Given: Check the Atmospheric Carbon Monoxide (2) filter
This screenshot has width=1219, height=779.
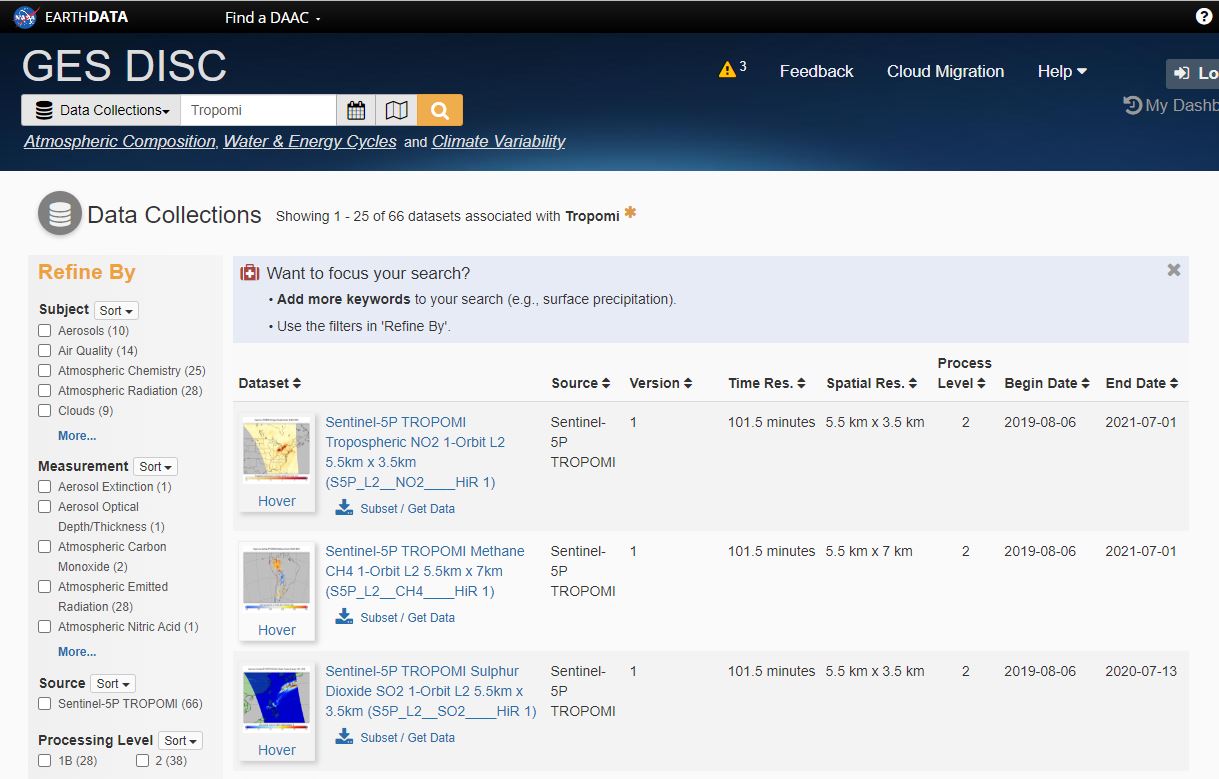Looking at the screenshot, I should tap(44, 546).
